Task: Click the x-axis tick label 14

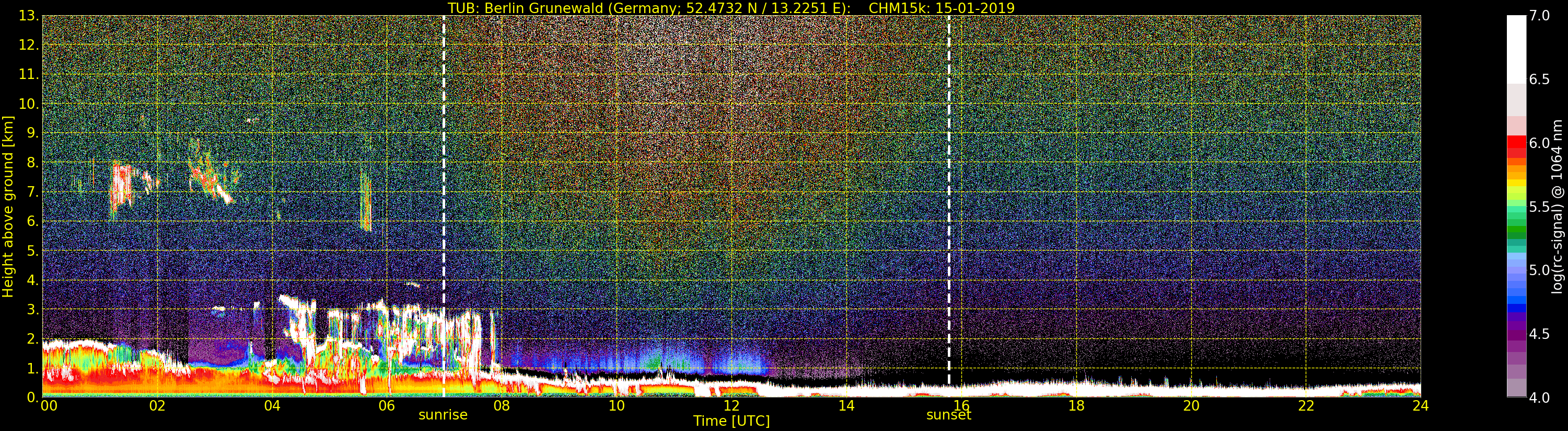Action: click(846, 405)
